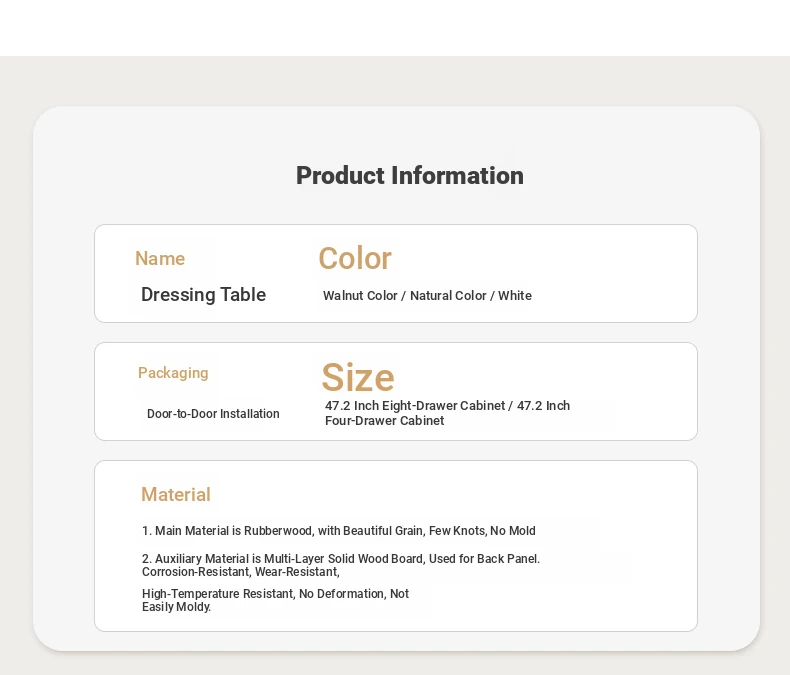This screenshot has height=675, width=790.
Task: Select the Color heading
Action: pos(355,258)
